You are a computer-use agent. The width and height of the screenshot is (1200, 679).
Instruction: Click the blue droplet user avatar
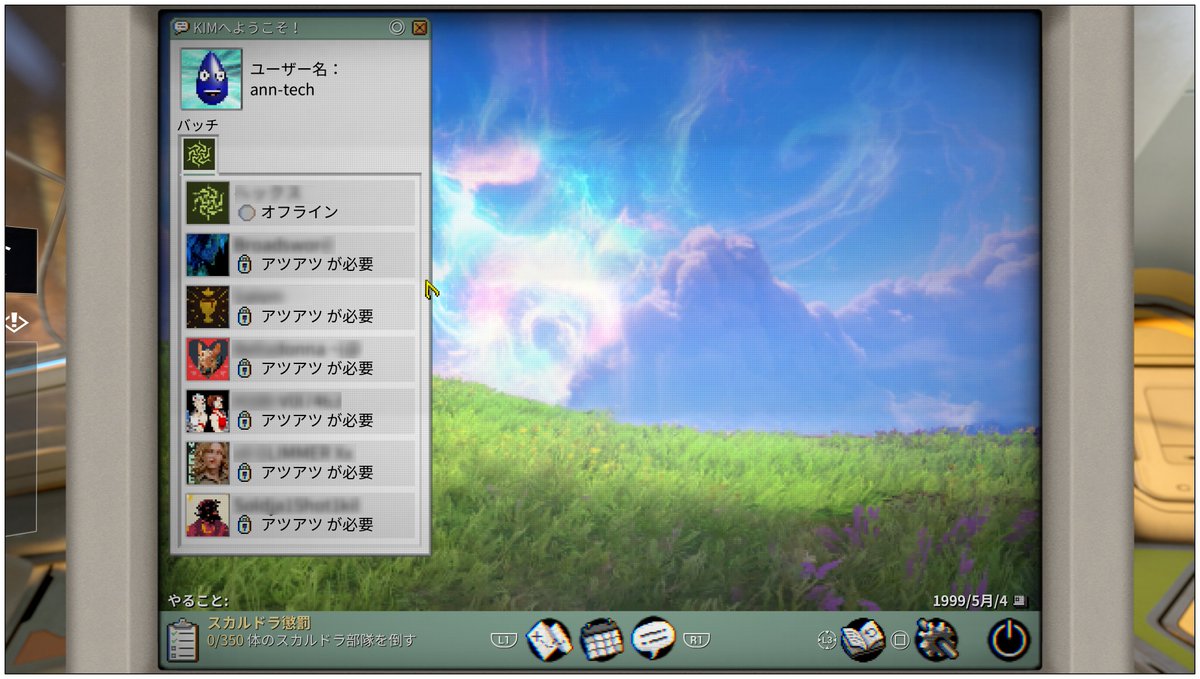pyautogui.click(x=211, y=78)
